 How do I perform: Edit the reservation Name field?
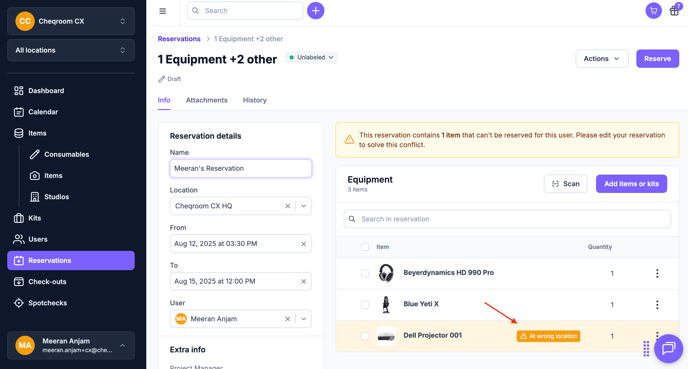(240, 168)
